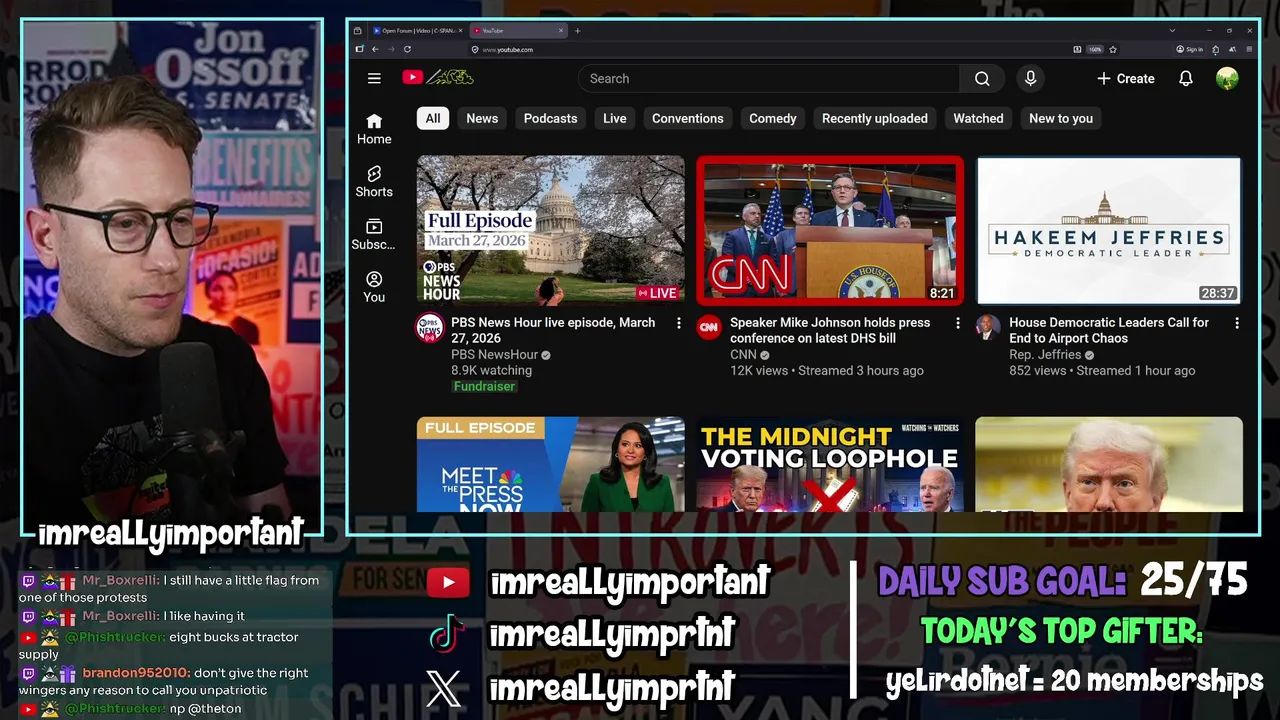Bookmark page with star icon
This screenshot has height=720, width=1280.
coord(1113,49)
